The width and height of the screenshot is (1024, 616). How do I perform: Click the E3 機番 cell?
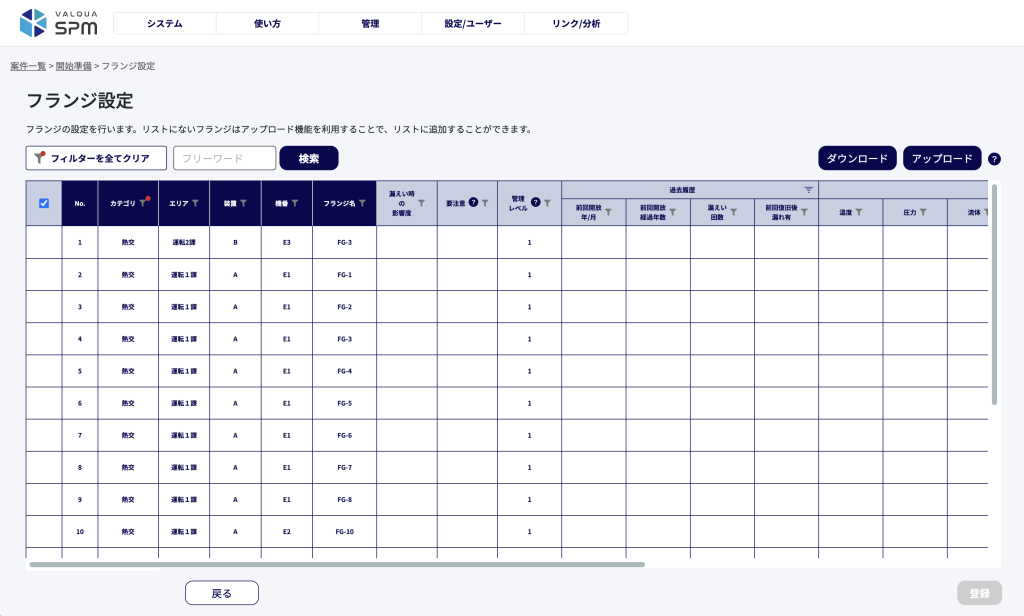click(287, 242)
